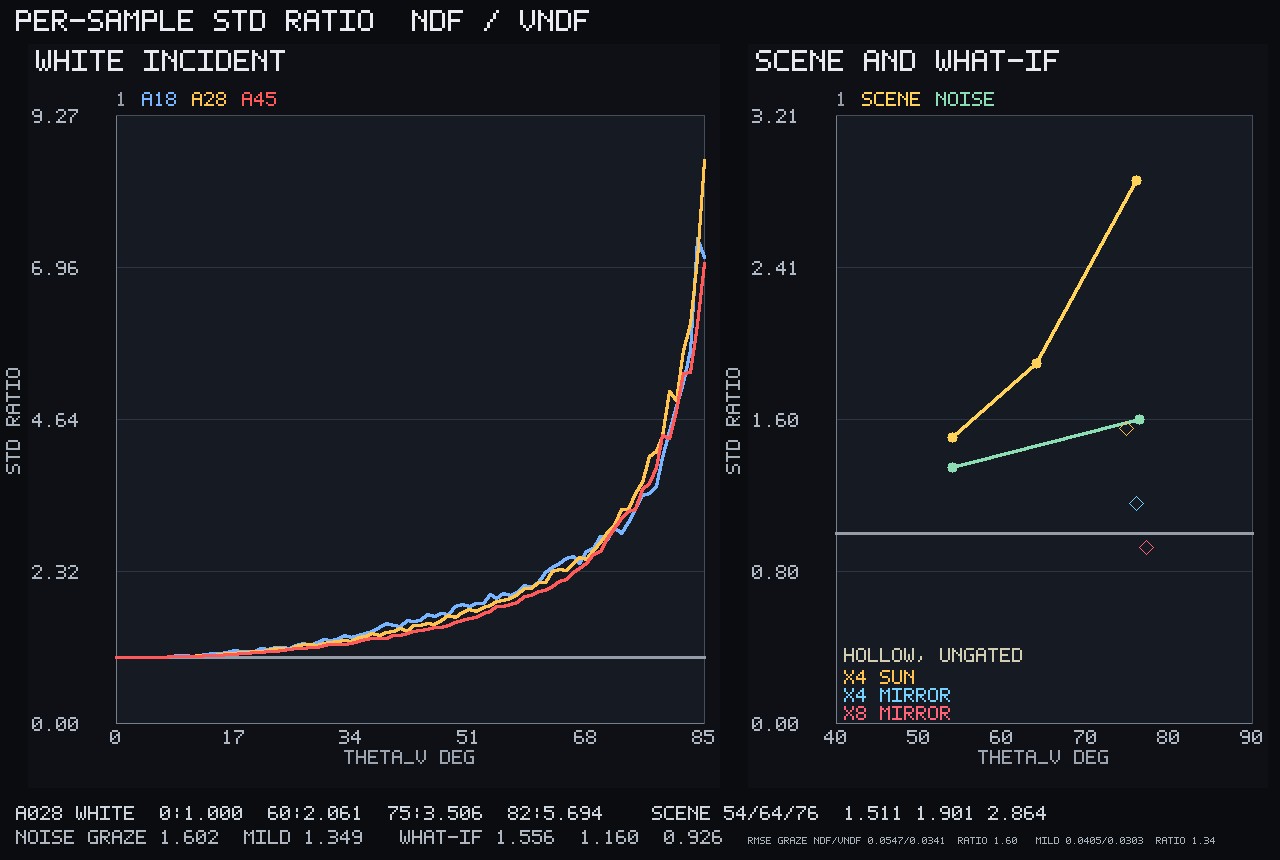This screenshot has width=1280, height=860.
Task: Click the SCENE AND WHAT-IF panel title
Action: [907, 61]
